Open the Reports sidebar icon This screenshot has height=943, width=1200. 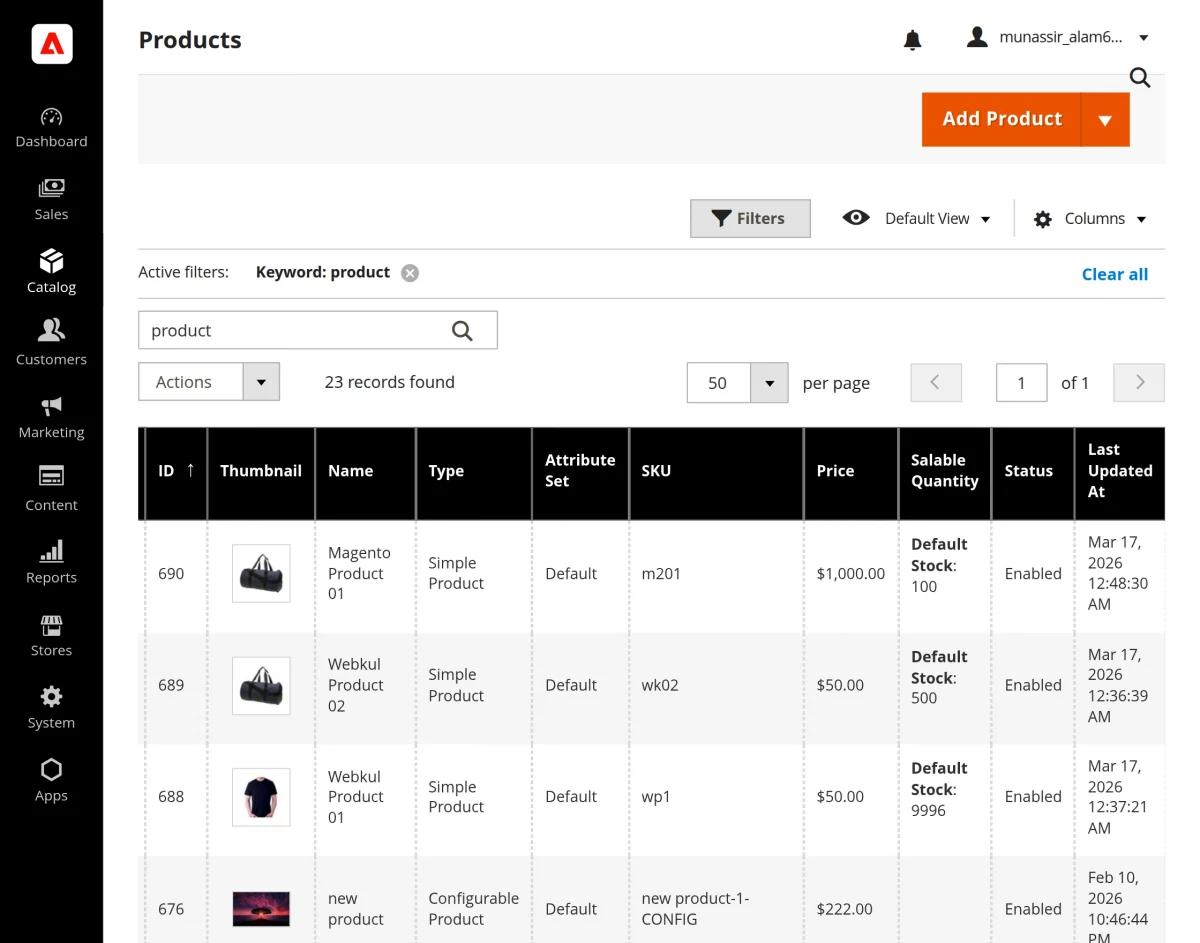[x=51, y=562]
